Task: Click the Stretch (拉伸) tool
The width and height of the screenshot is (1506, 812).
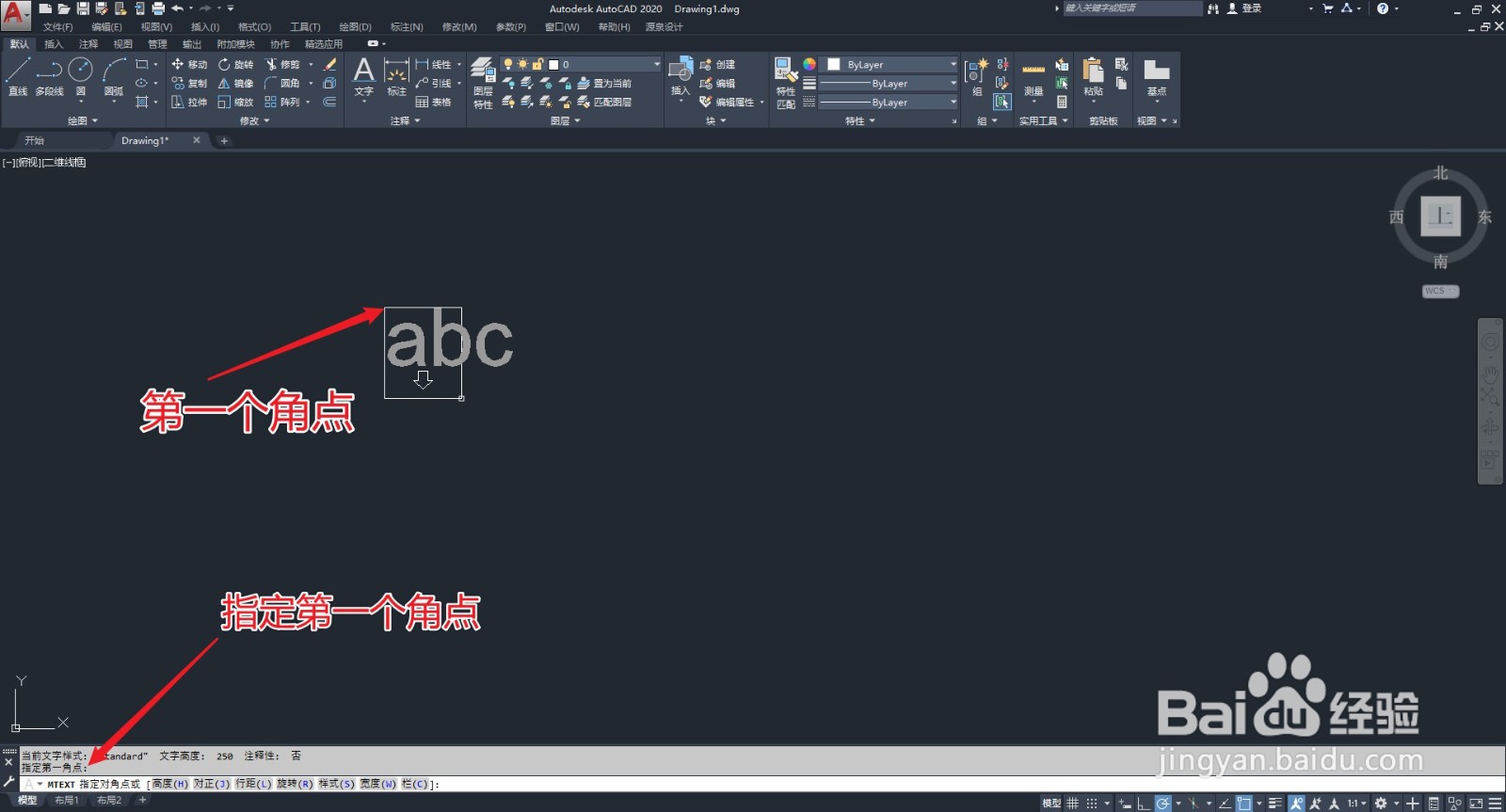Action: [x=189, y=102]
